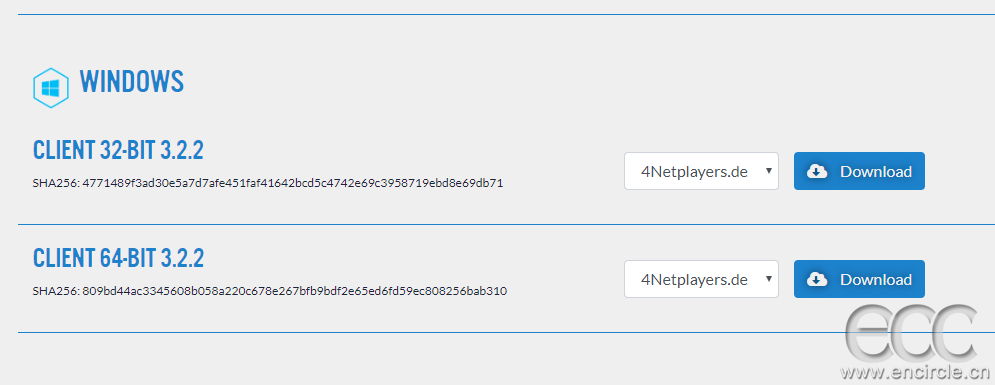Download the 32-bit client 3.2.2

(x=859, y=171)
